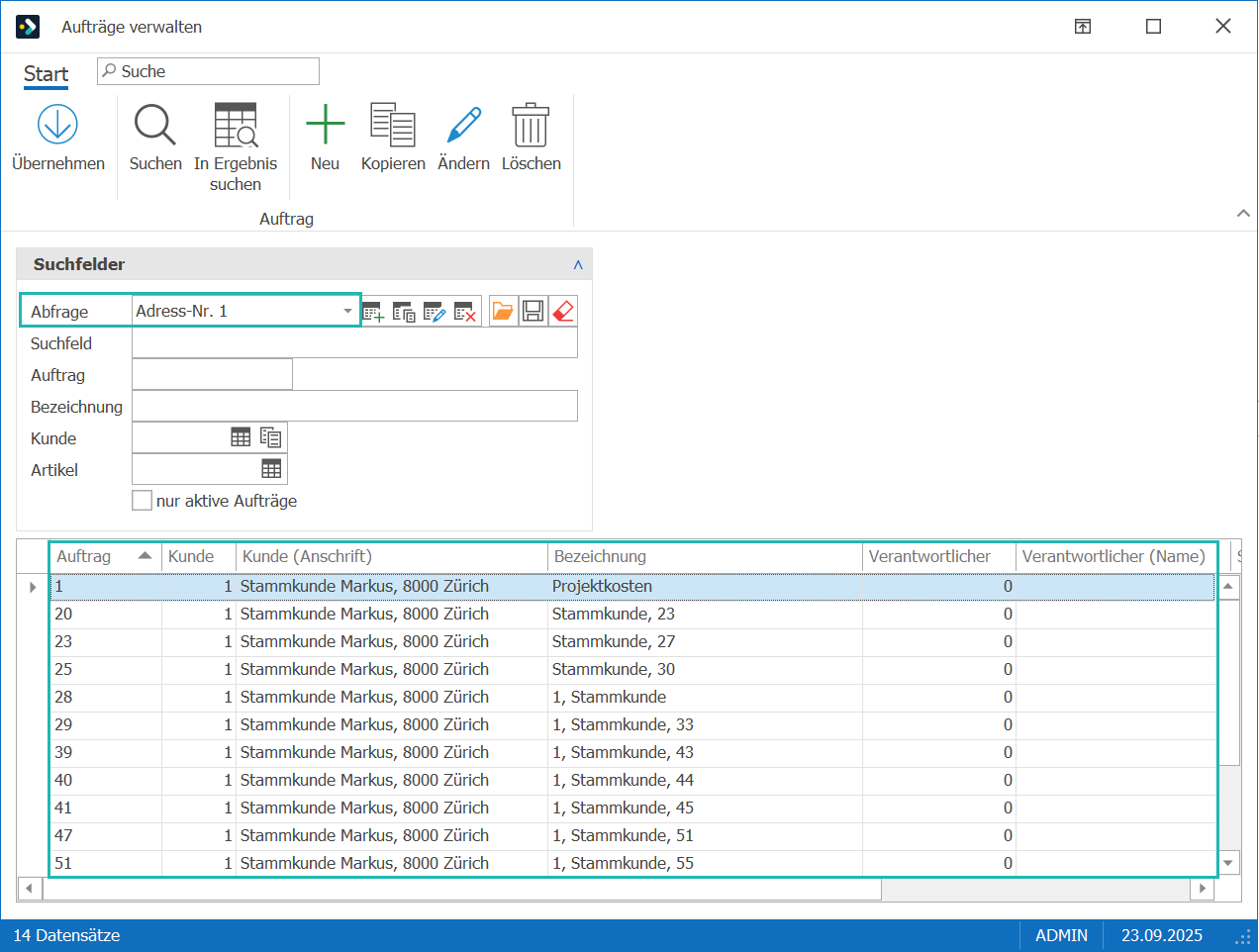Image resolution: width=1259 pixels, height=952 pixels.
Task: Focus the Suchfeld input field
Action: (x=354, y=342)
